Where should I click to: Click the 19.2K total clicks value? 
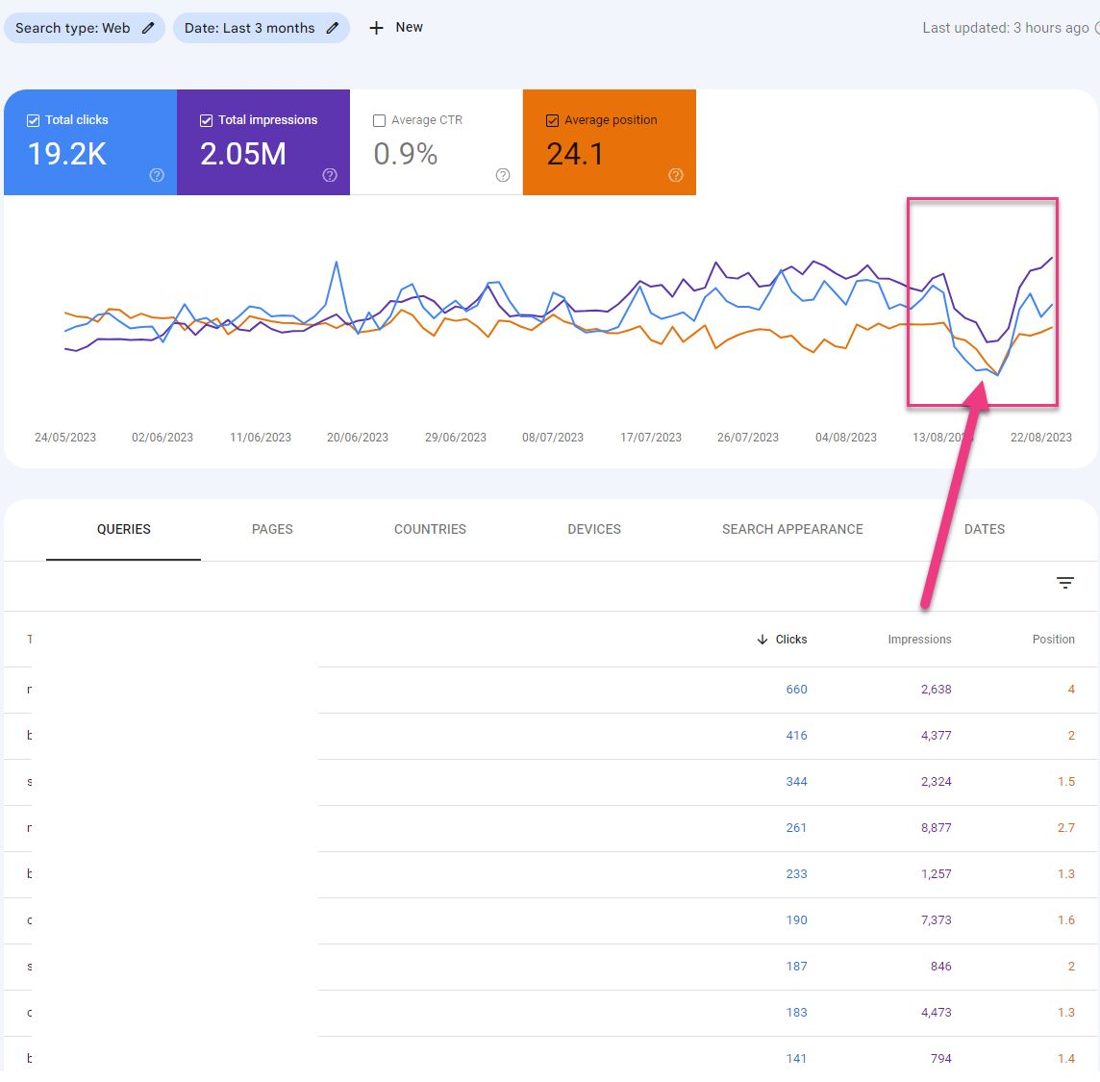tap(67, 154)
